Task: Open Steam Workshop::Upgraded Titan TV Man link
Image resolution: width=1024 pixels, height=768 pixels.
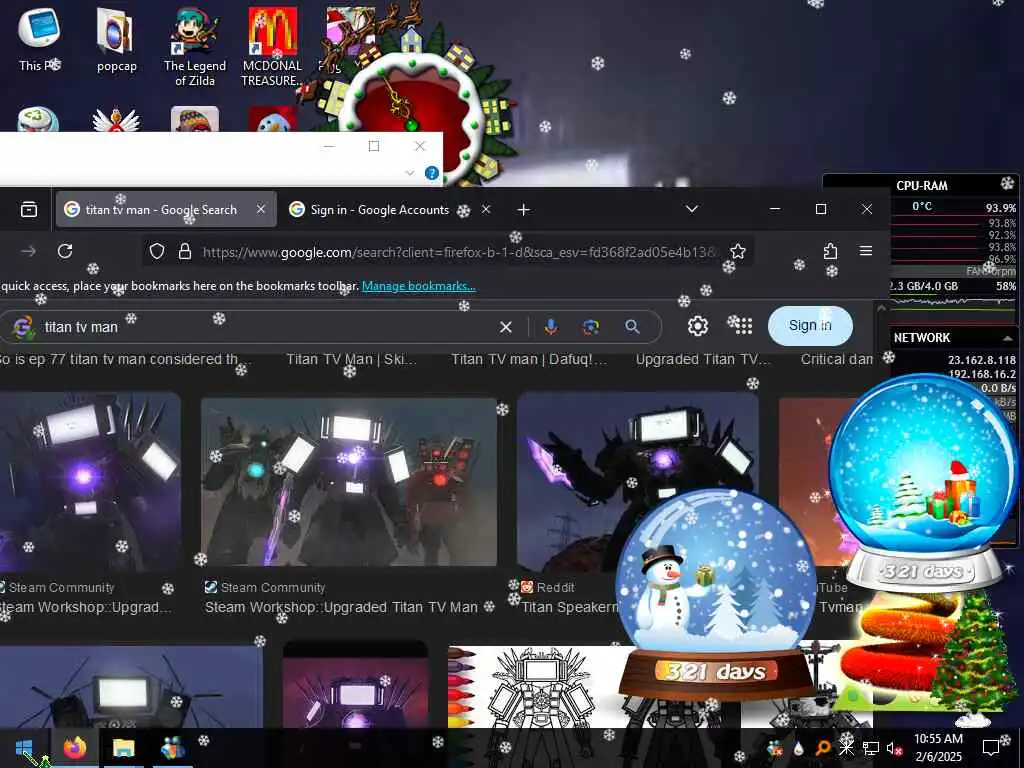Action: [x=342, y=607]
